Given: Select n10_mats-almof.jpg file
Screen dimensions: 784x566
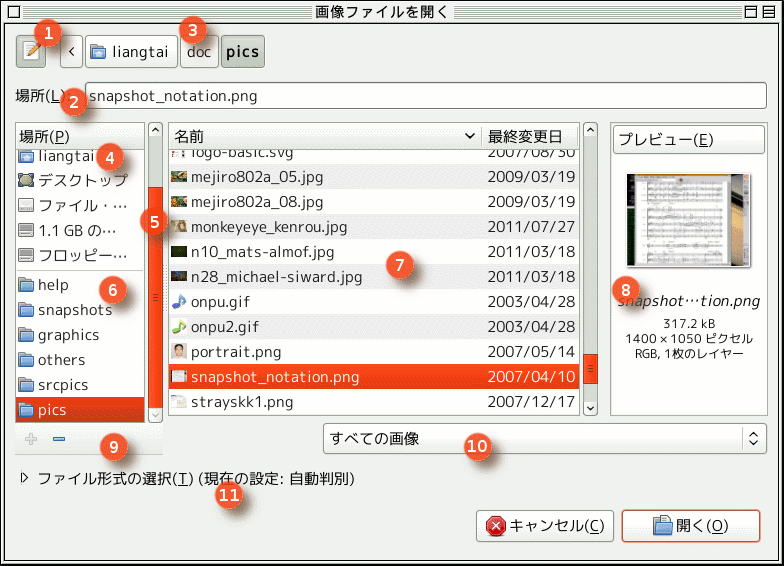Looking at the screenshot, I should pos(374,252).
